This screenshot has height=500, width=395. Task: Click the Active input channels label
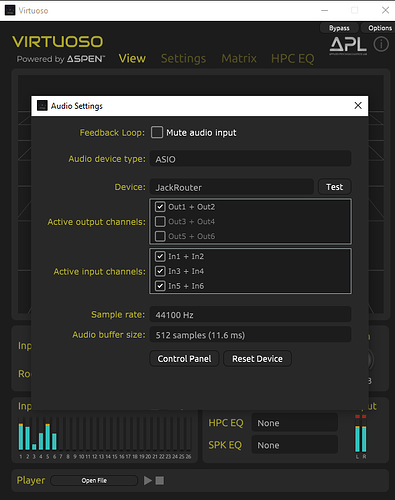(x=99, y=272)
